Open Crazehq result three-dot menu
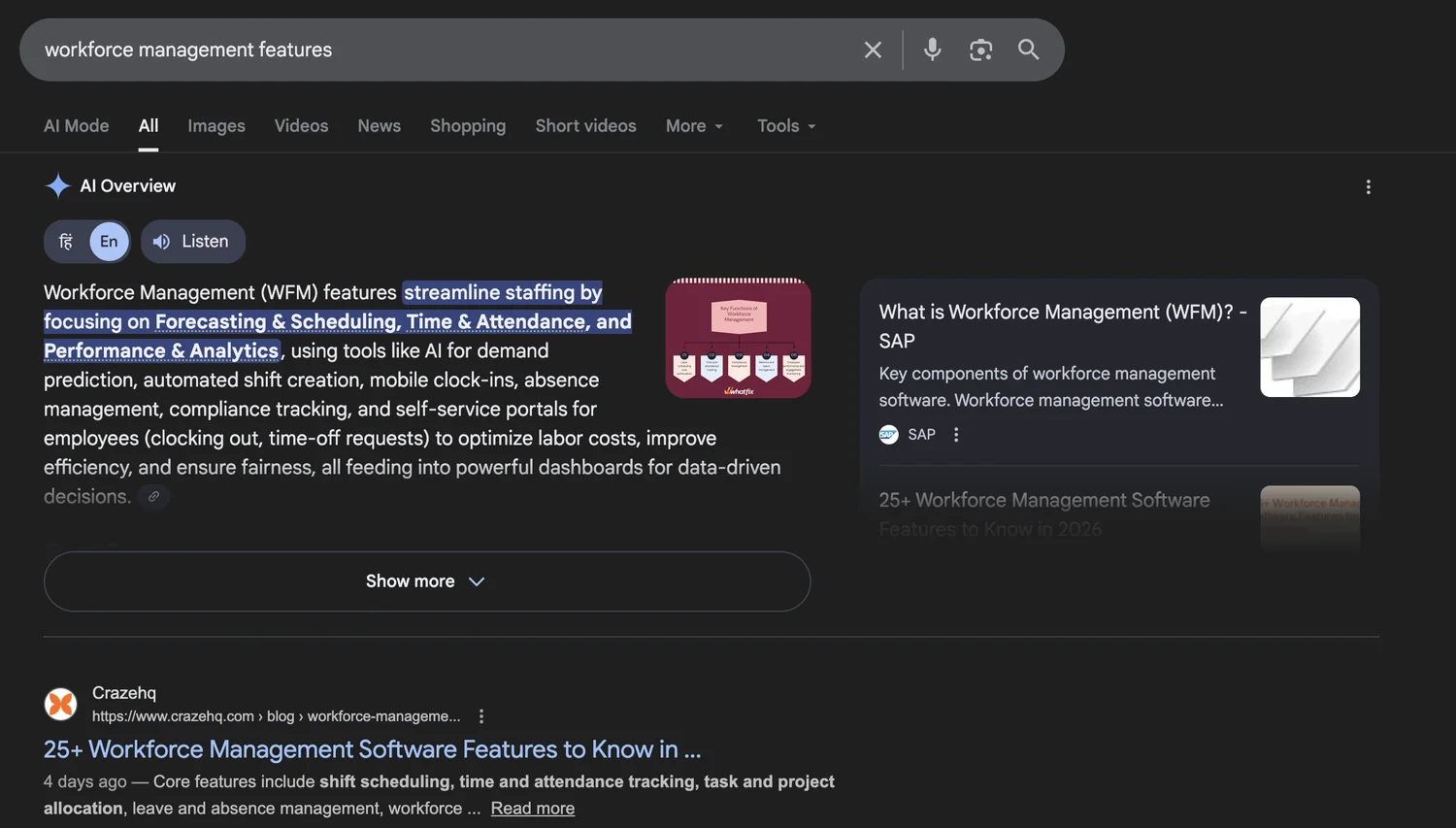This screenshot has width=1456, height=828. click(x=481, y=716)
